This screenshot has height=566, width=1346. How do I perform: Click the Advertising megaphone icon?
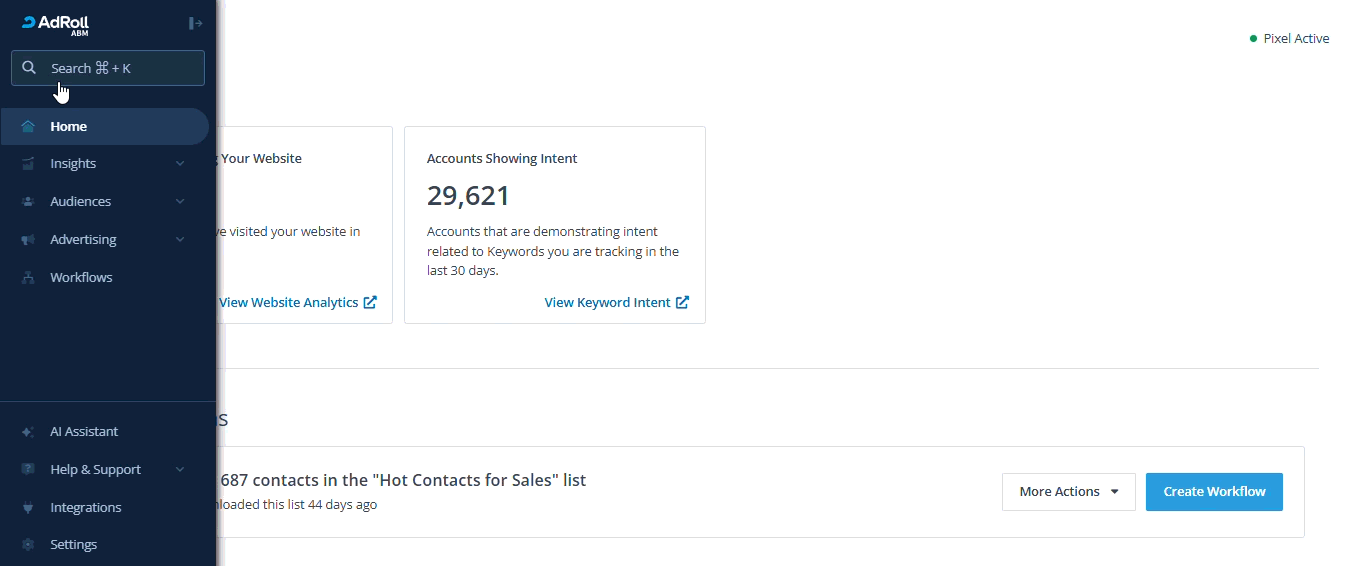click(x=28, y=240)
